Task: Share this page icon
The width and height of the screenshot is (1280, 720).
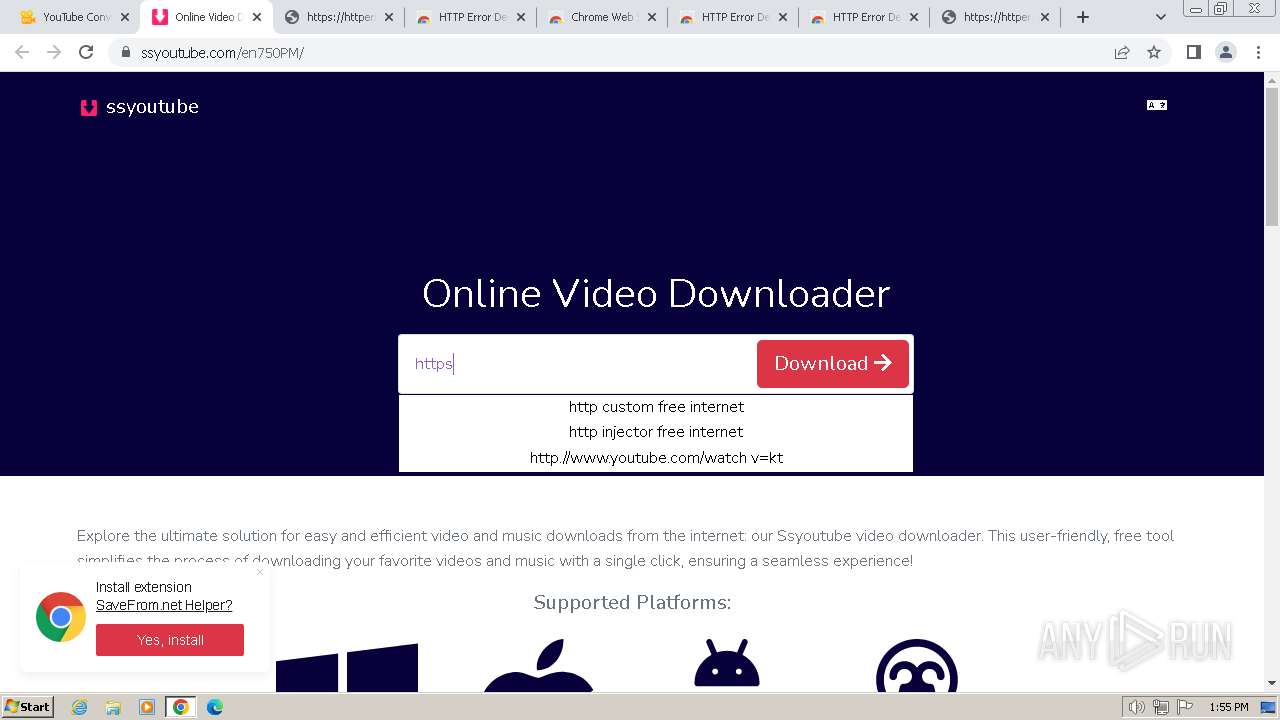Action: coord(1122,53)
